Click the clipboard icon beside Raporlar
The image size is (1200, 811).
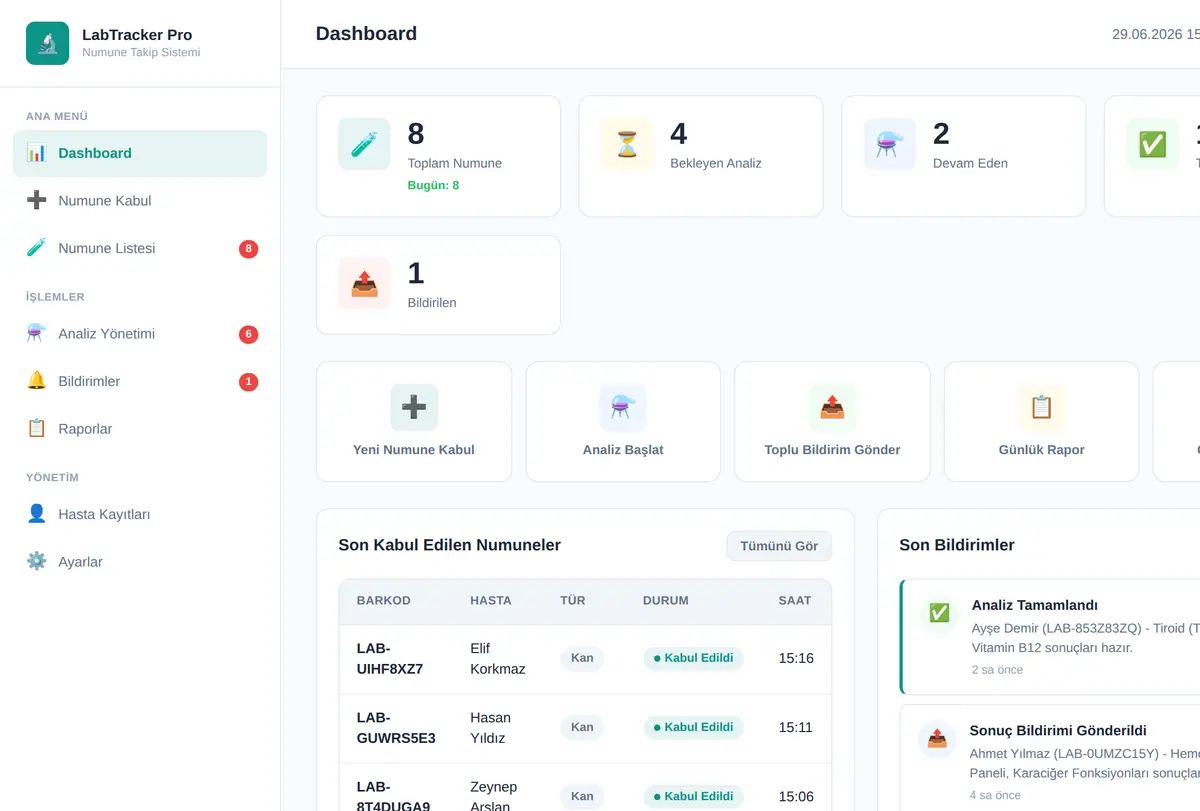[37, 428]
